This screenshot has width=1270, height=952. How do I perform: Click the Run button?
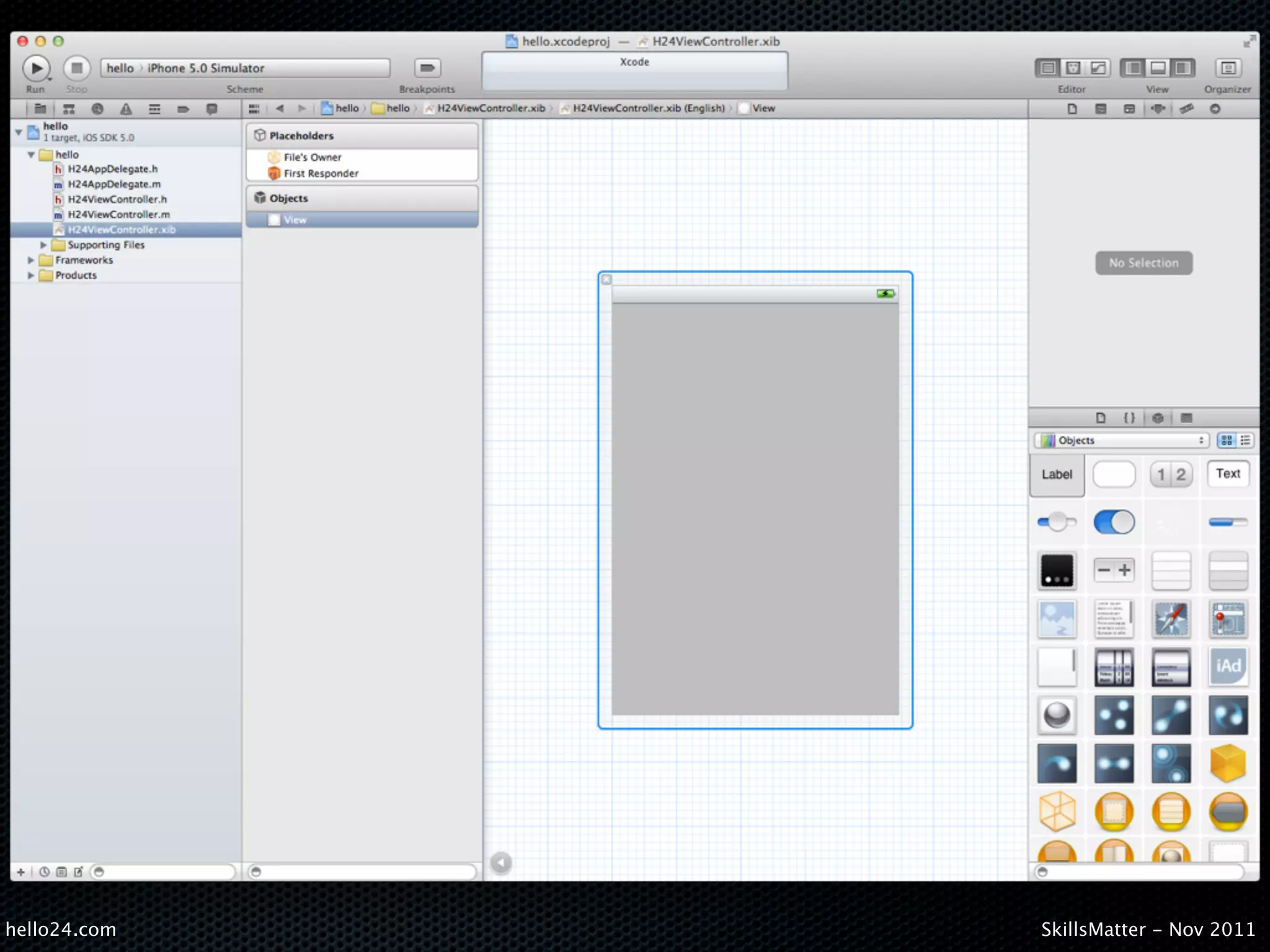(x=36, y=68)
